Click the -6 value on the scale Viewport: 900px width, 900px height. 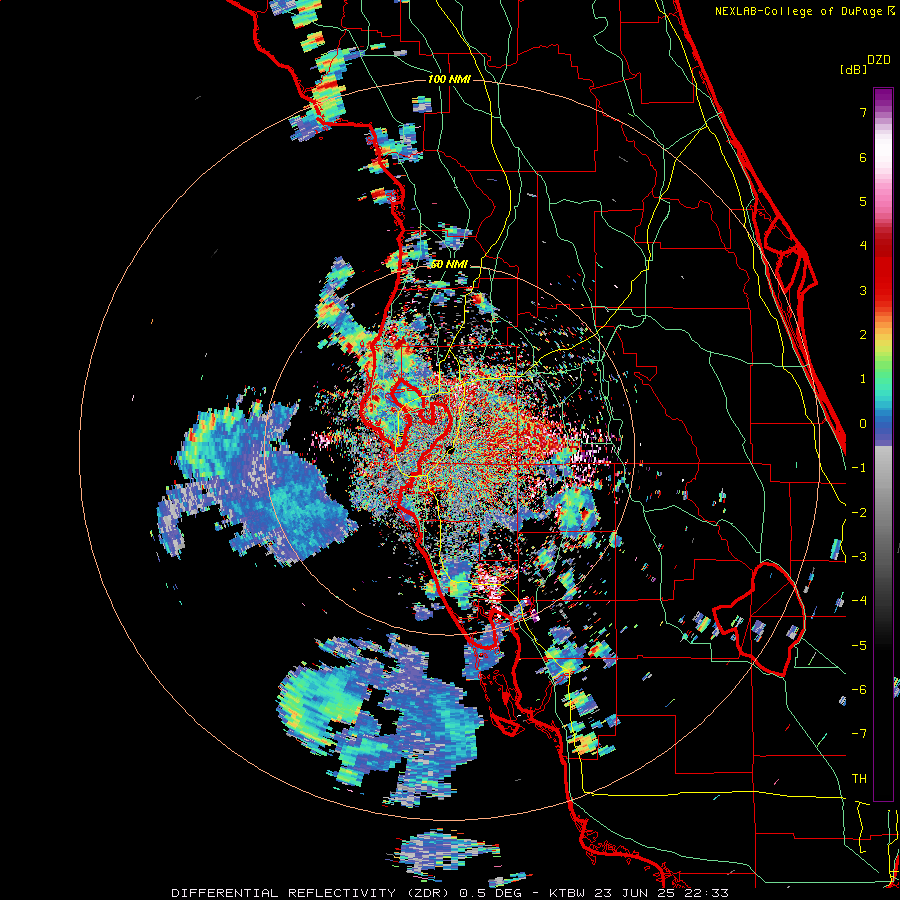pos(859,690)
